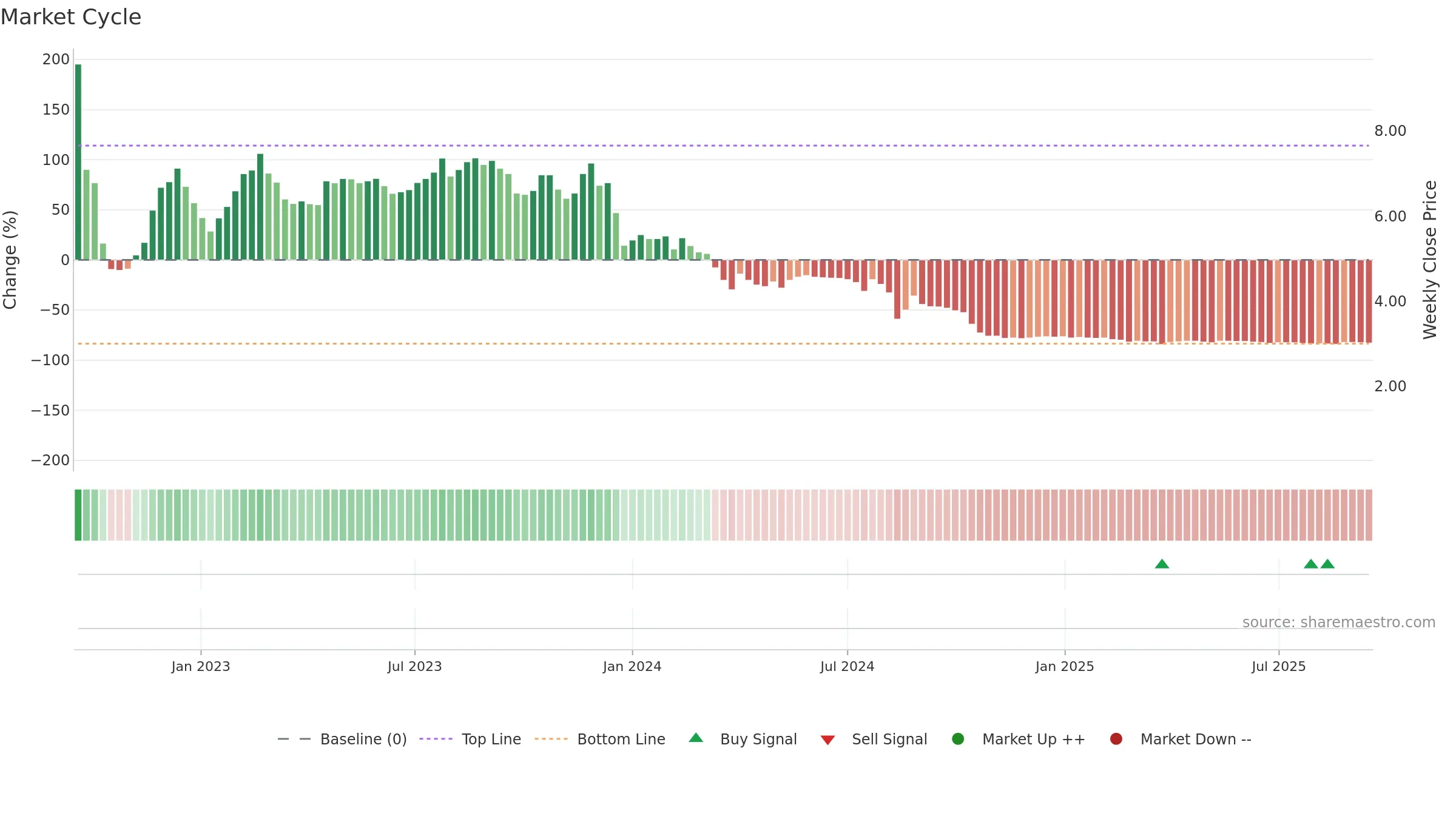This screenshot has height=819, width=1456.
Task: Click the last buy signal triangle on the right
Action: (x=1327, y=564)
